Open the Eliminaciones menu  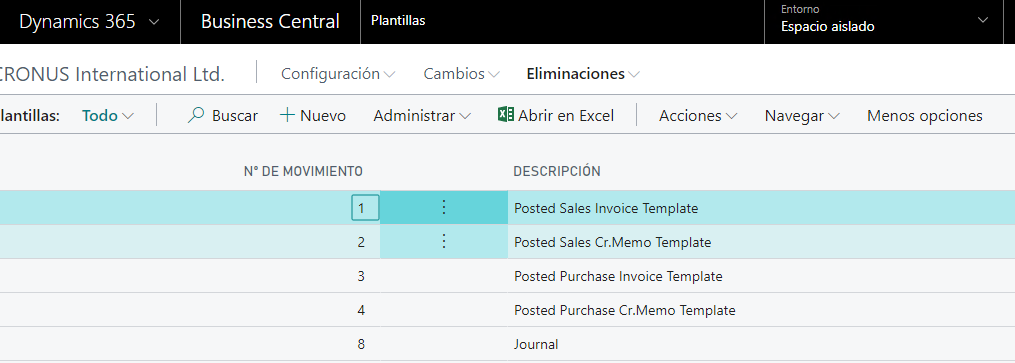point(583,74)
